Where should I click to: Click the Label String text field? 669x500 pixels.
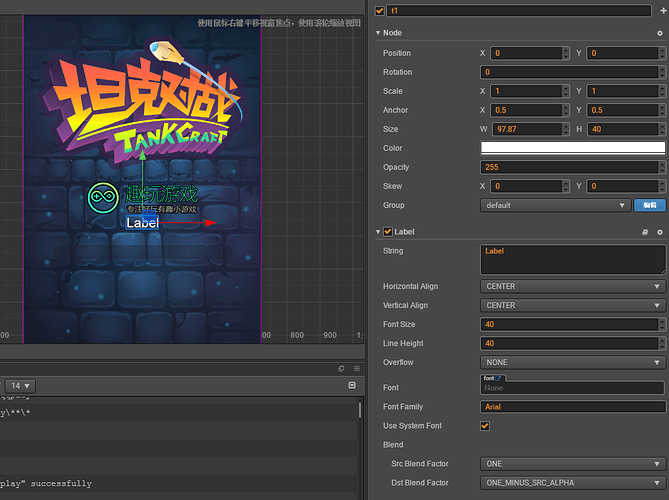click(573, 259)
